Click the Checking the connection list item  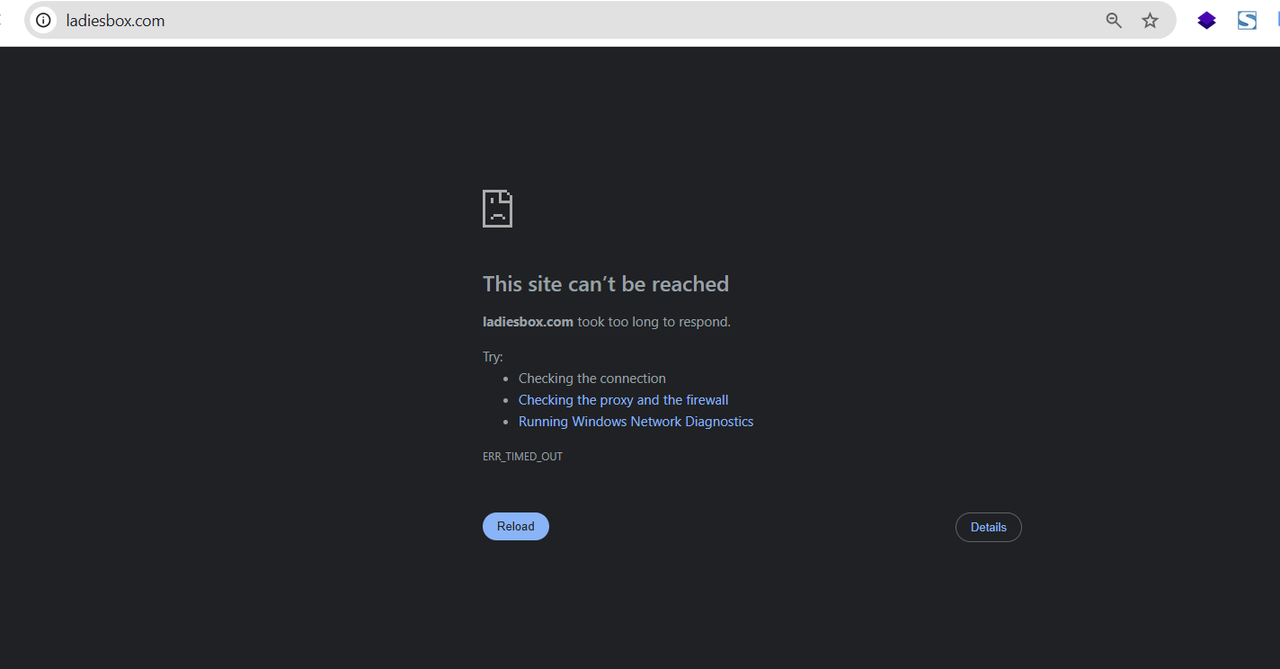592,378
